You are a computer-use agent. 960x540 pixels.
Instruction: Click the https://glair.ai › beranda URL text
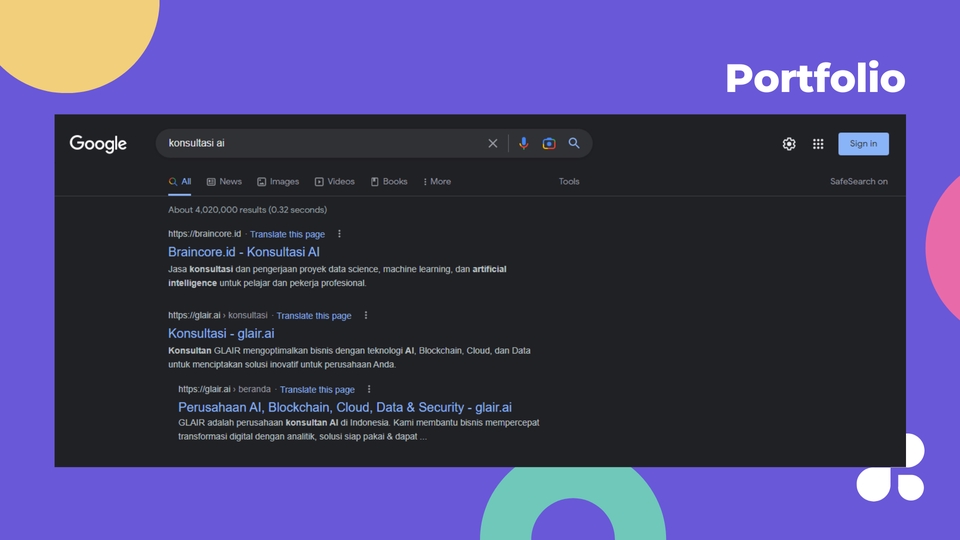pos(224,389)
